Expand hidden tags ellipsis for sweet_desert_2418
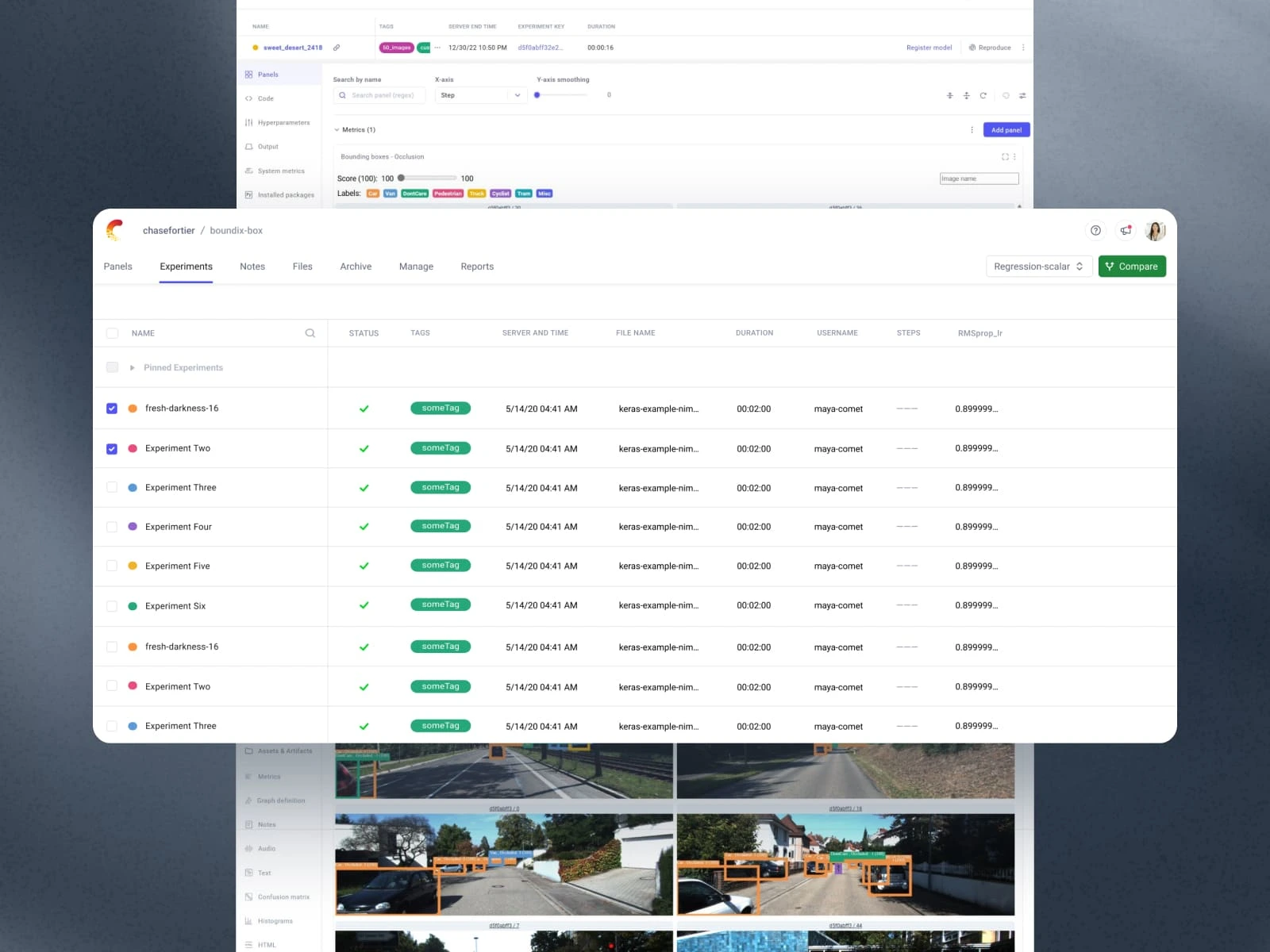The image size is (1270, 952). coord(437,48)
